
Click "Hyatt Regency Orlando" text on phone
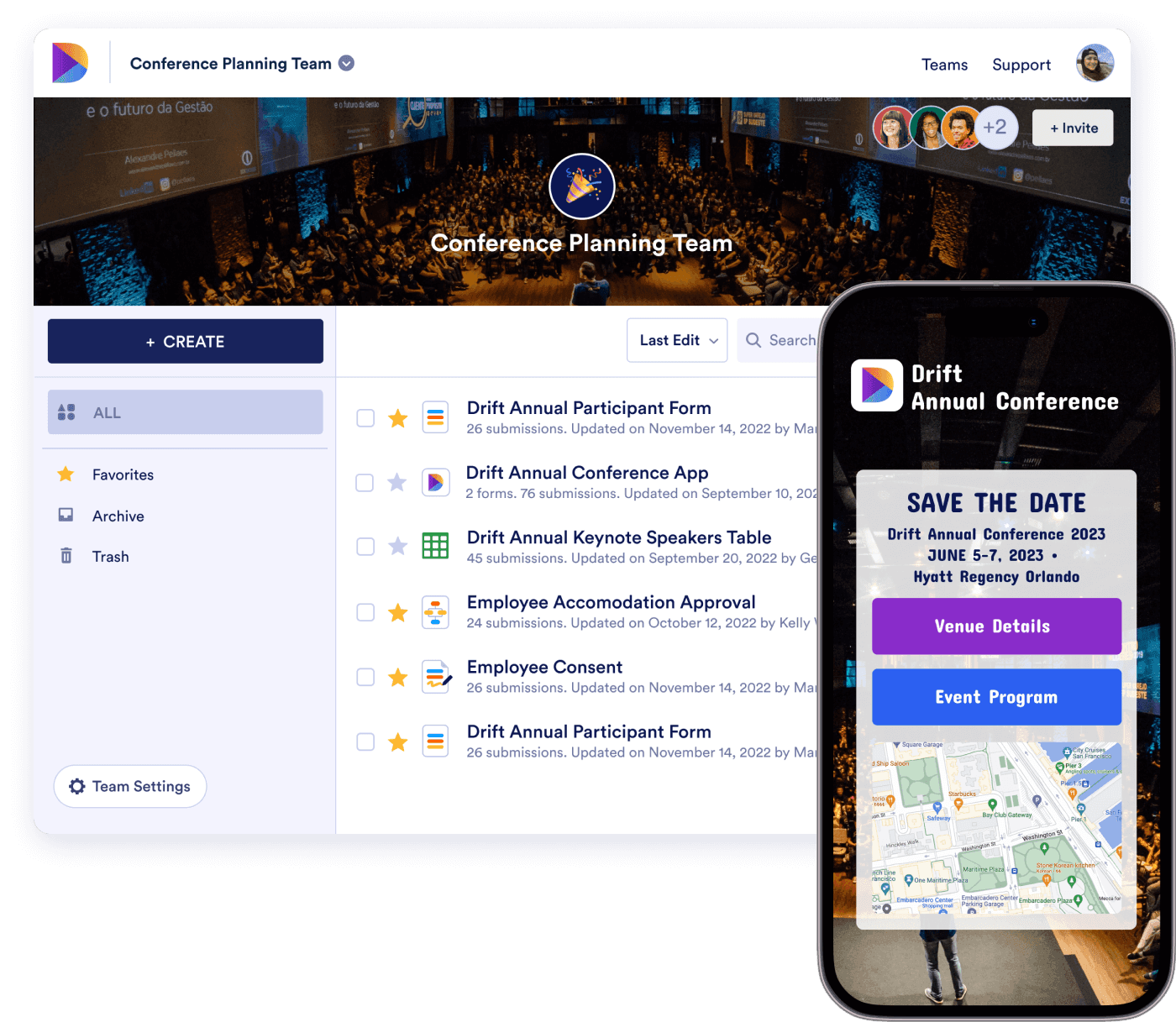coord(996,577)
